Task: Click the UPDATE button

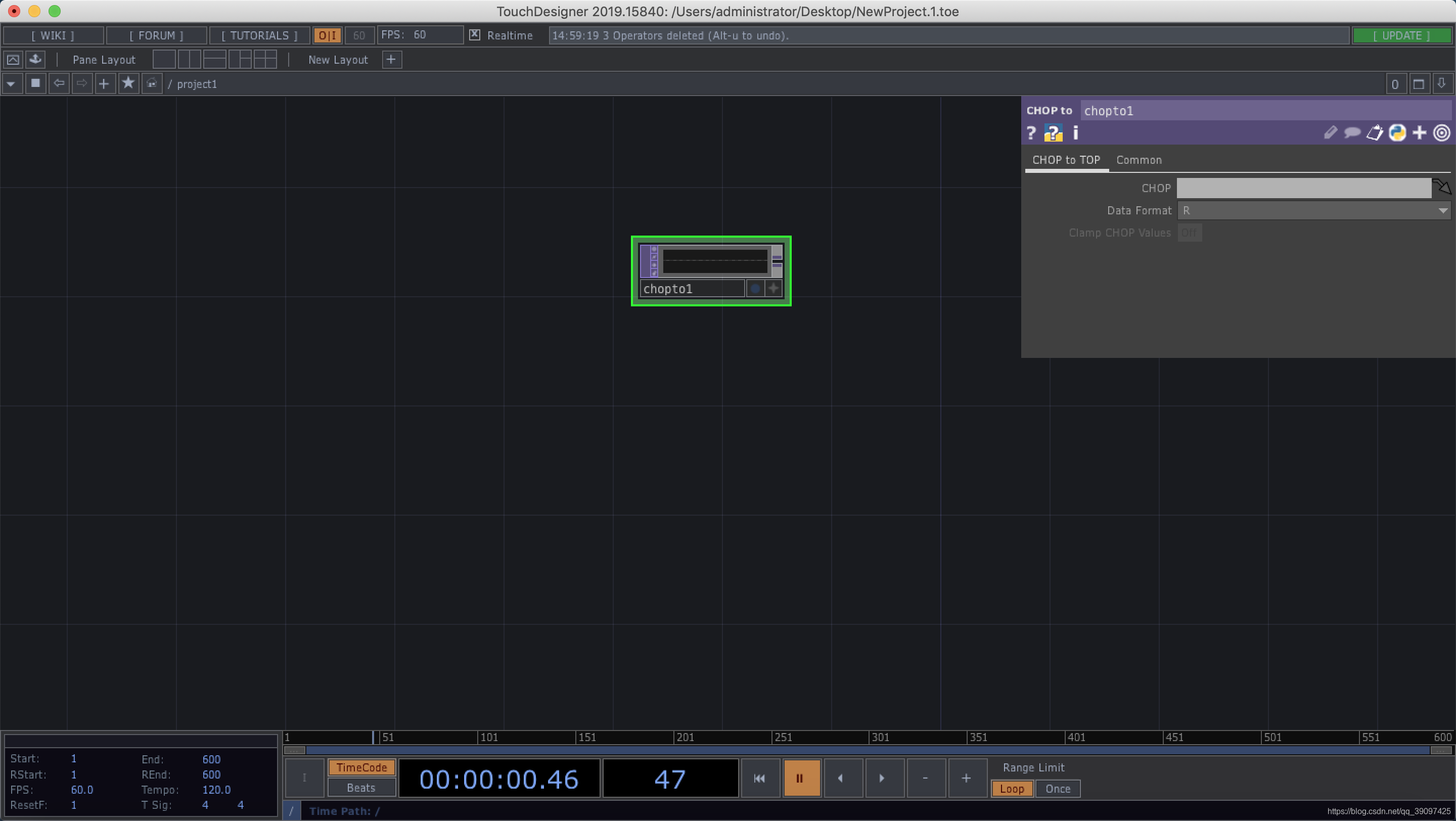Action: tap(1401, 35)
